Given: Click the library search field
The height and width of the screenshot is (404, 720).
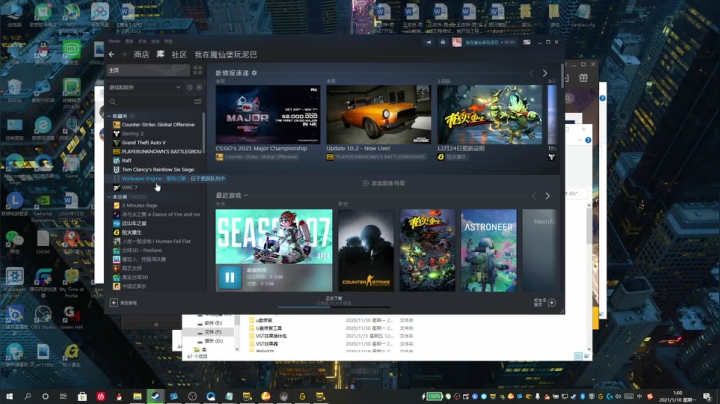Looking at the screenshot, I should click(x=151, y=101).
